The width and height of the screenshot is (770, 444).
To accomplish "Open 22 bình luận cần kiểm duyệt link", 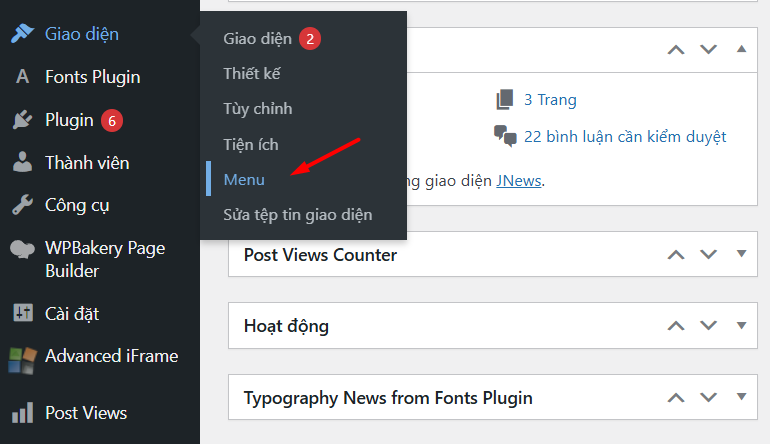I will [x=625, y=137].
